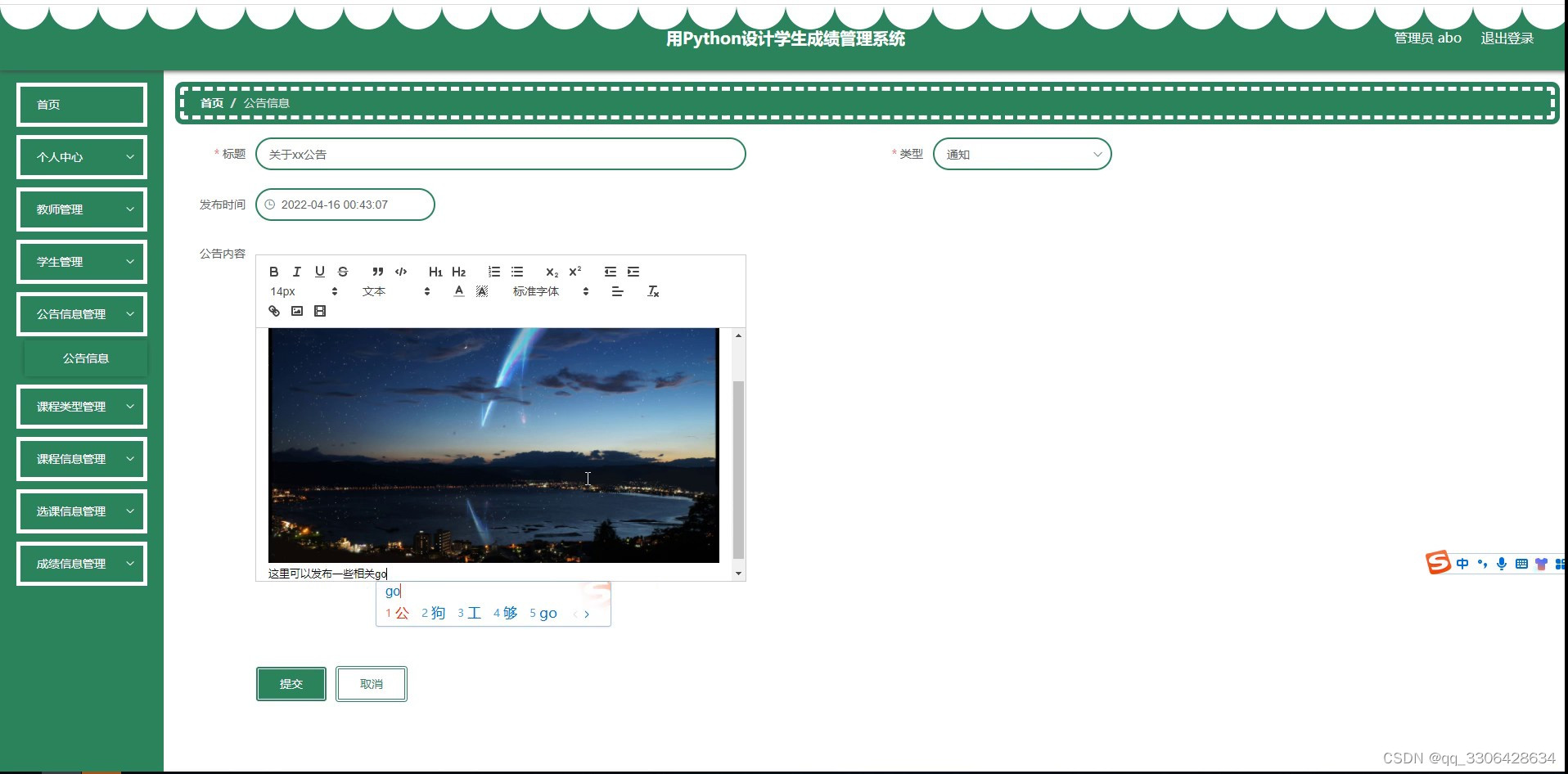Open the Sogou soft keyboard
Viewport: 1568px width, 774px height.
coord(1521,564)
